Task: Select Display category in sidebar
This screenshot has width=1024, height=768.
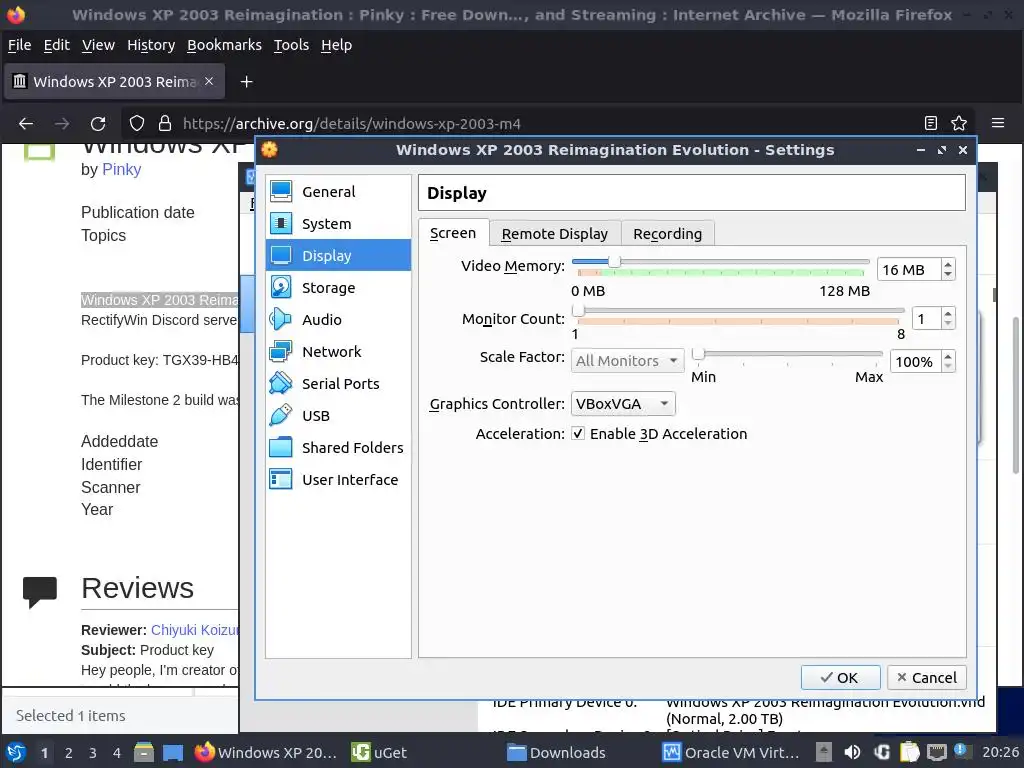Action: pyautogui.click(x=338, y=255)
